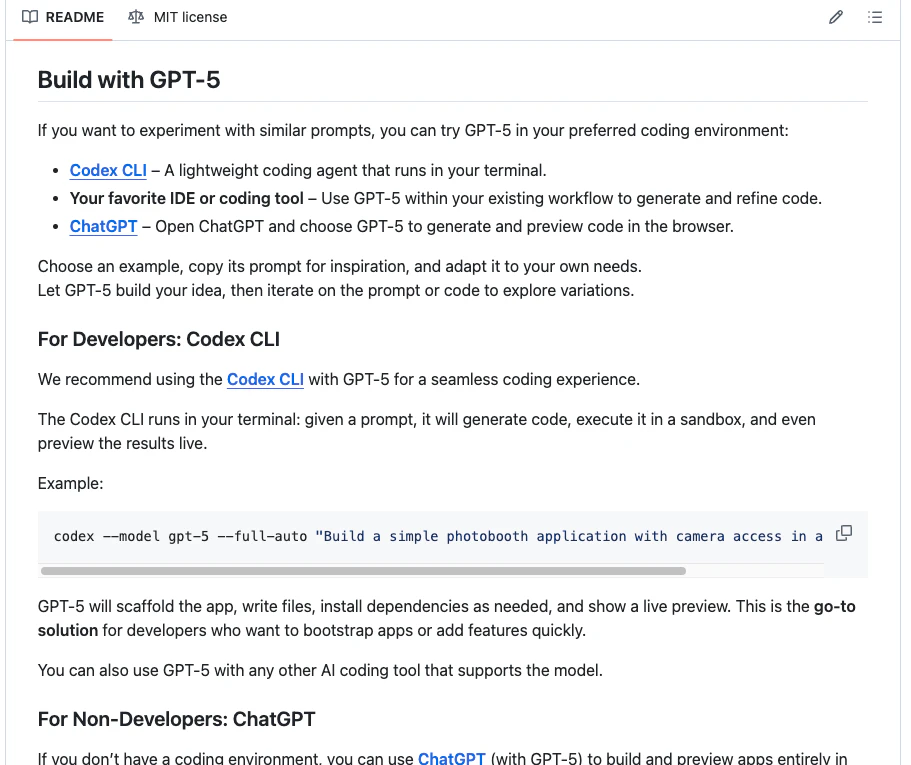Click 'You can also use GPT-5' sentence

pyautogui.click(x=320, y=670)
